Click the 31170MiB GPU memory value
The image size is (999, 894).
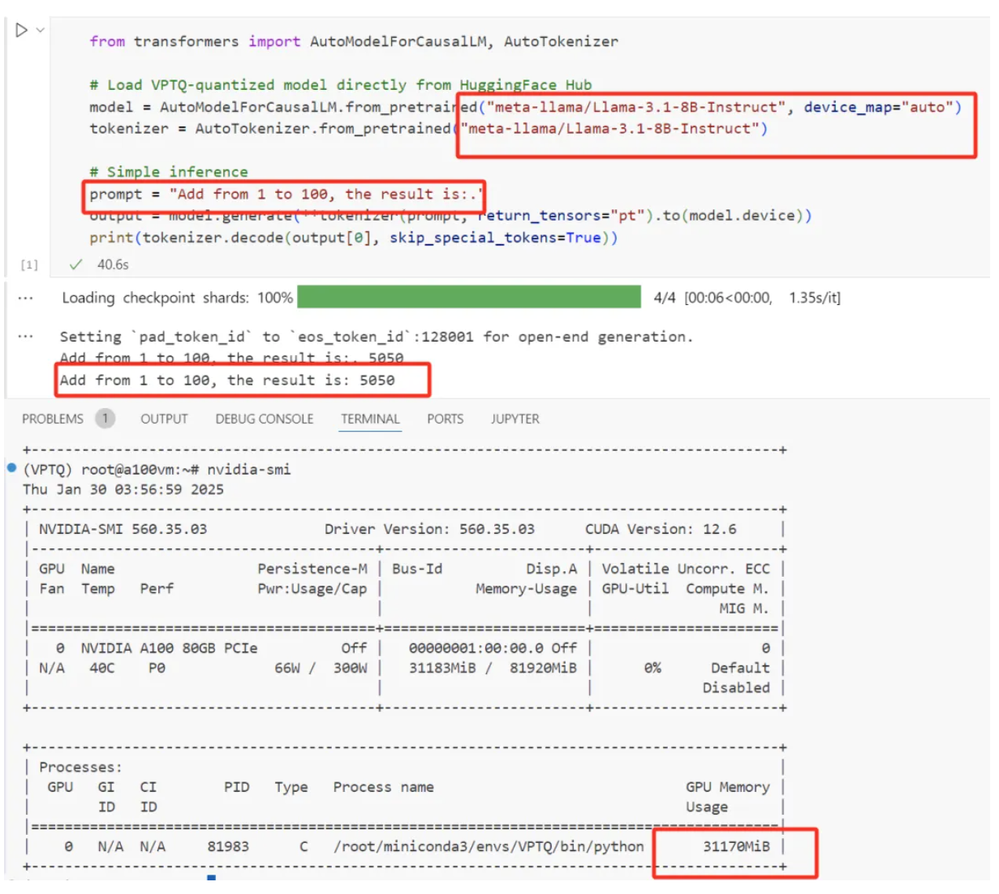(736, 846)
